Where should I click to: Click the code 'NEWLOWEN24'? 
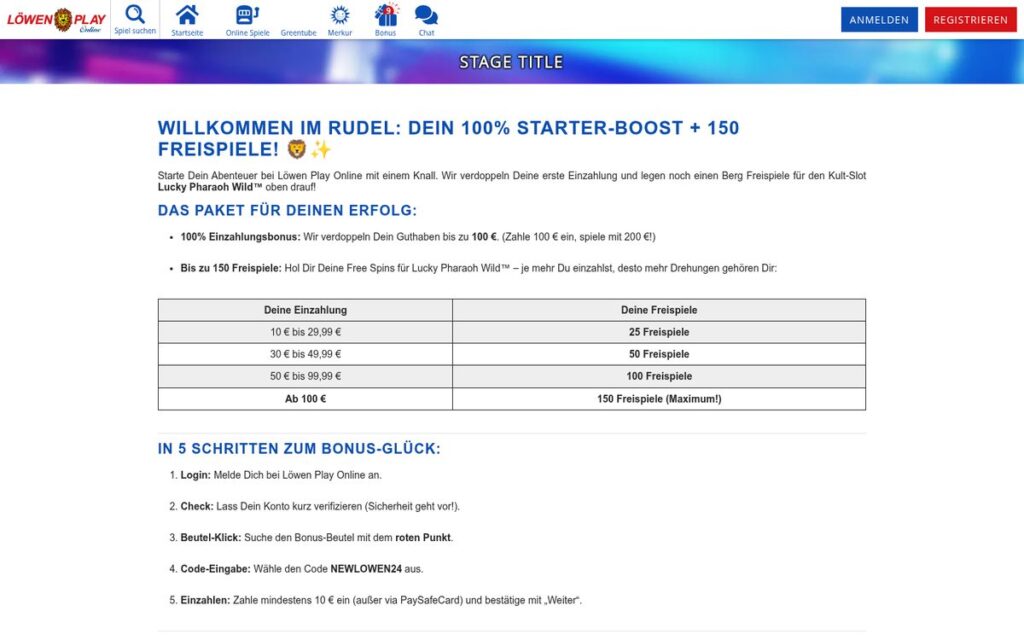tap(366, 569)
